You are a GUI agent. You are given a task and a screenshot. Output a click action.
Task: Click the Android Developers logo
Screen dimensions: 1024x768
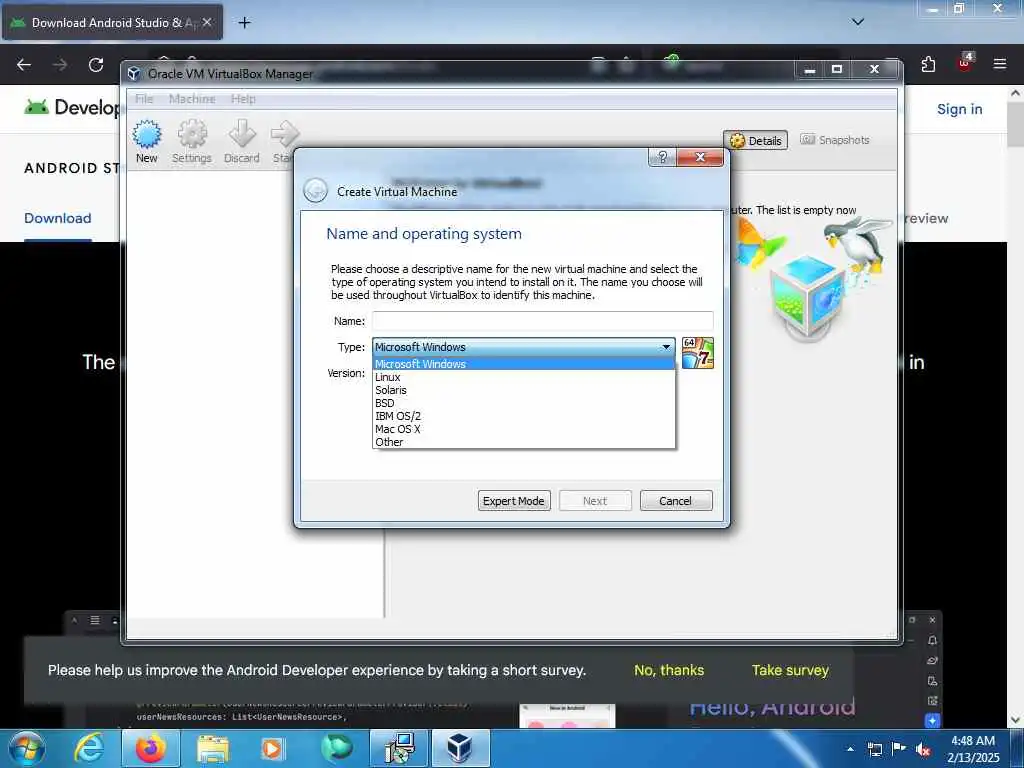click(x=72, y=106)
